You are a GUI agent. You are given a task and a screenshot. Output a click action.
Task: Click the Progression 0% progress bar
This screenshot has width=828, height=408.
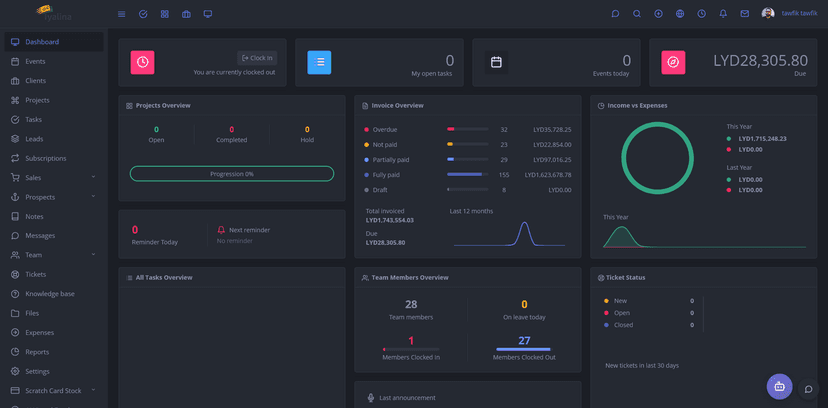tap(232, 174)
